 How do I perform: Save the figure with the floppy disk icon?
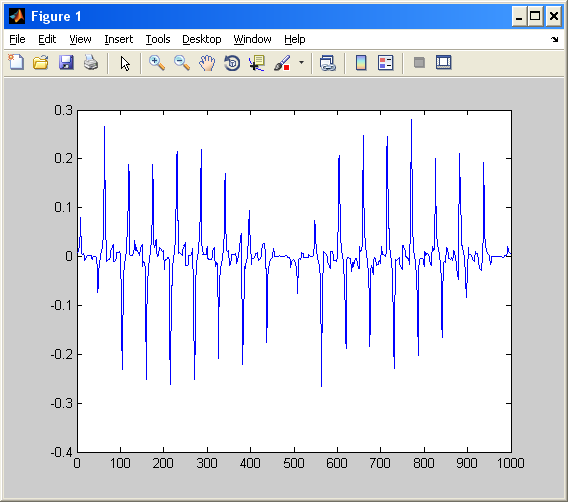(66, 63)
